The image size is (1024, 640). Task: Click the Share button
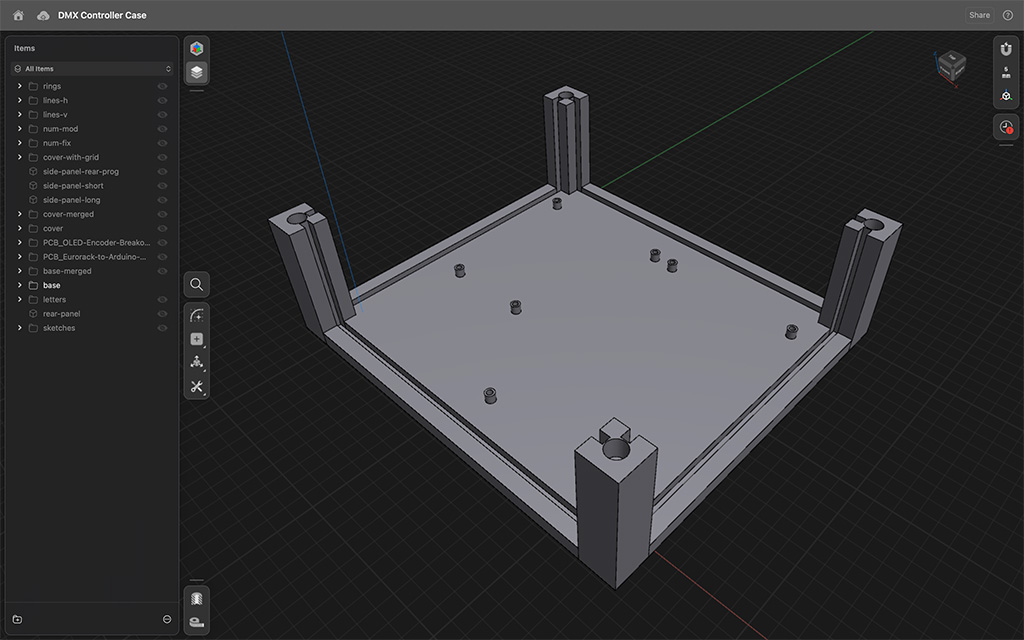tap(979, 15)
